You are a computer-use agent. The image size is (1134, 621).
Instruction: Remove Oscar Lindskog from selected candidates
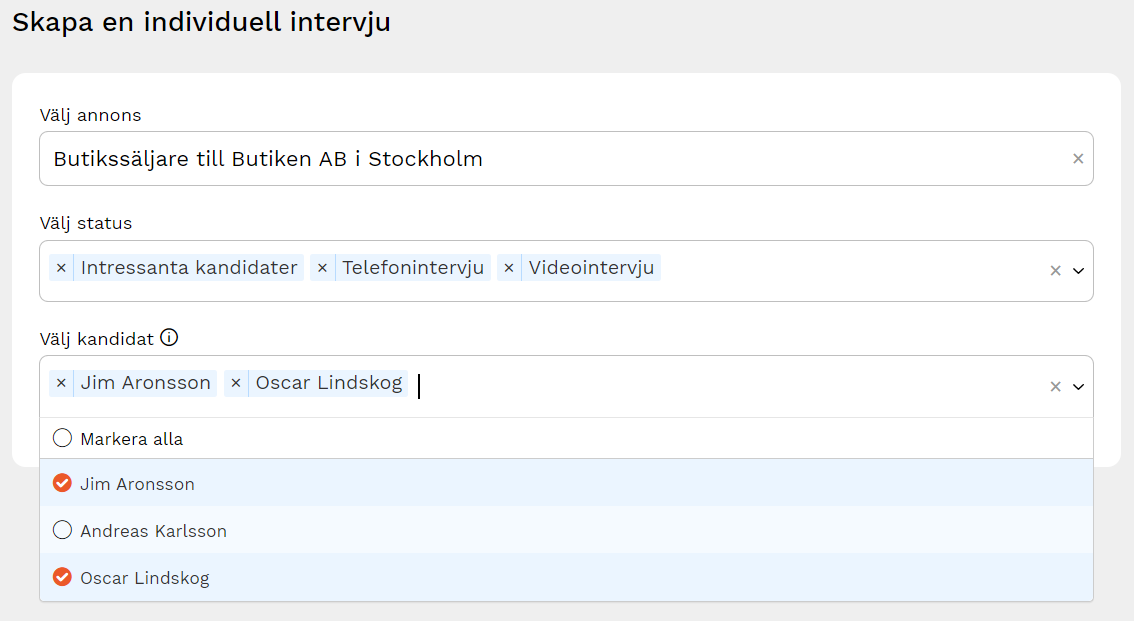pos(236,383)
